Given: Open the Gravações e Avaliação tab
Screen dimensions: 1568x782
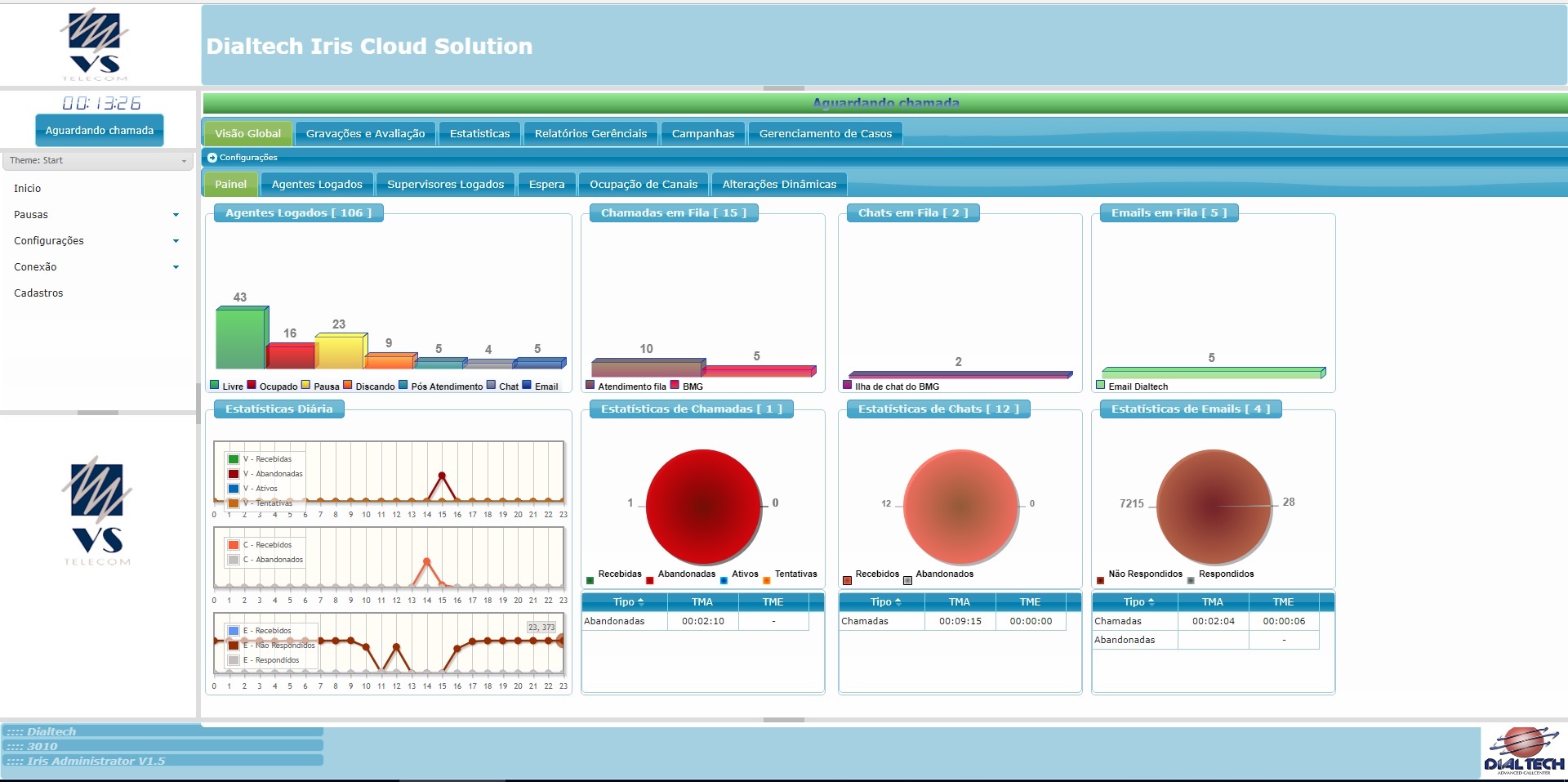Looking at the screenshot, I should pos(365,133).
